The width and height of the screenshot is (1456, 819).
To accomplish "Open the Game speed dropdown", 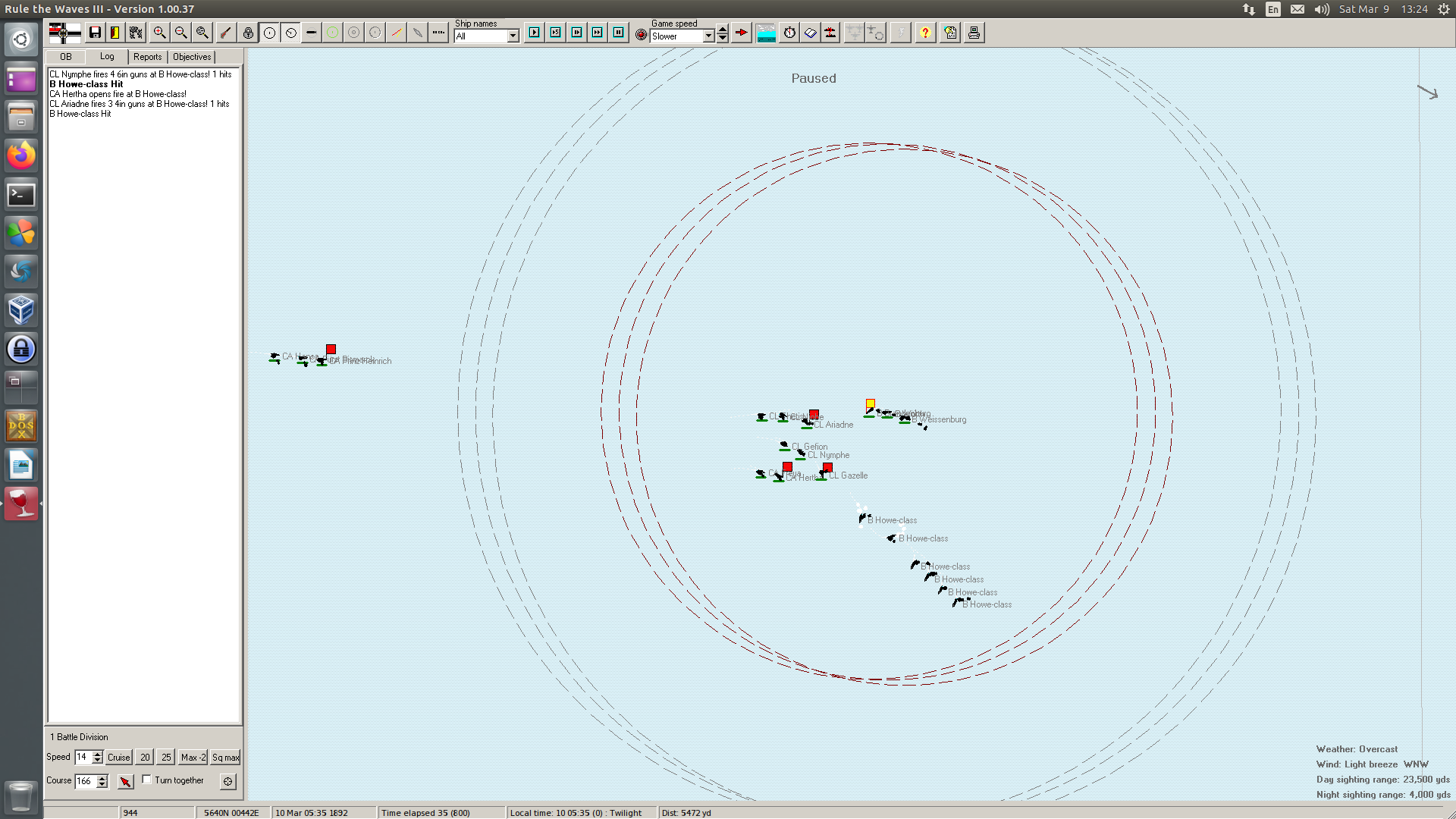I will [x=708, y=36].
